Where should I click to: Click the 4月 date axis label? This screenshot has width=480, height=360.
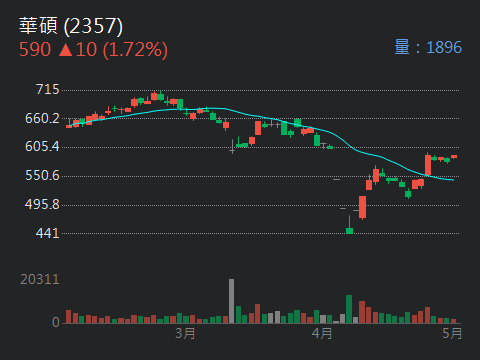click(322, 333)
